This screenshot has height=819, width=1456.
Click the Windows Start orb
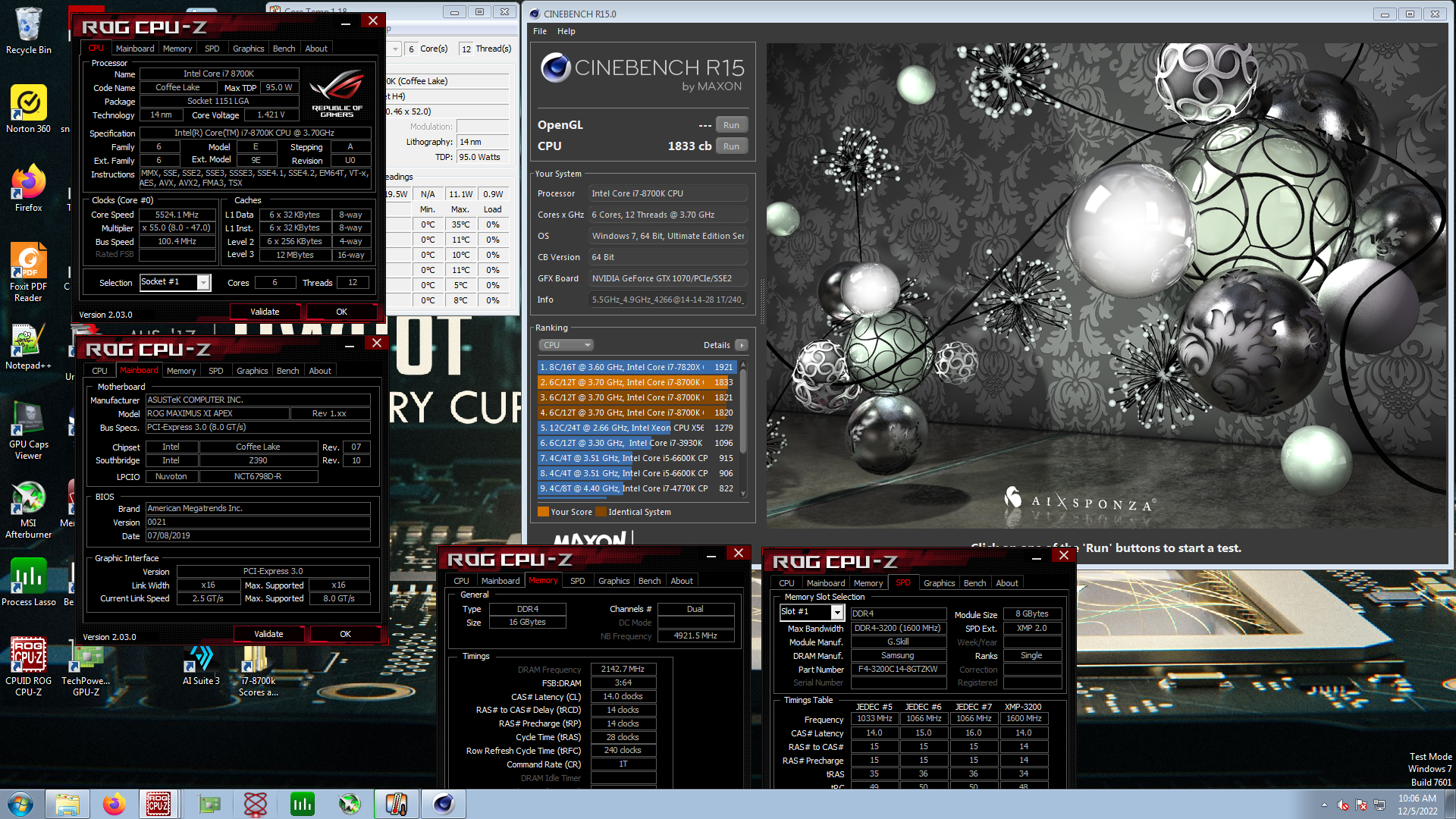20,804
